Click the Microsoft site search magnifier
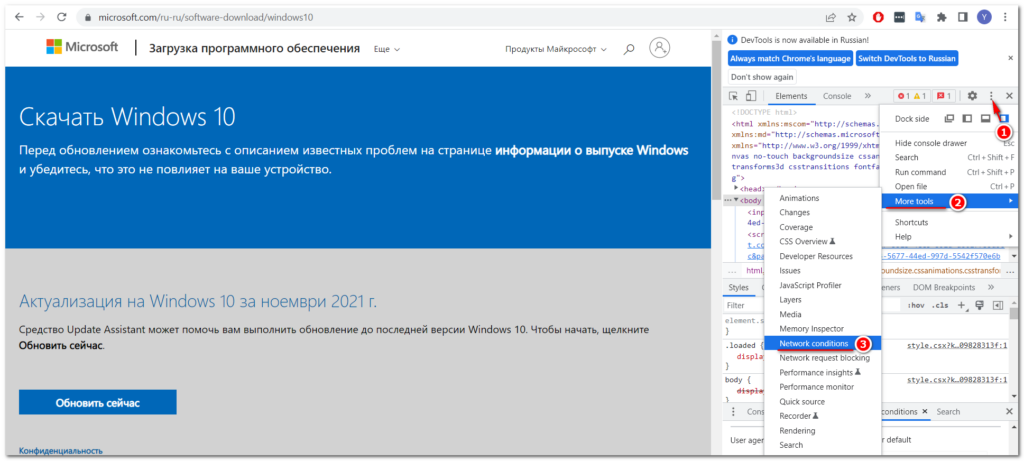 [x=629, y=48]
